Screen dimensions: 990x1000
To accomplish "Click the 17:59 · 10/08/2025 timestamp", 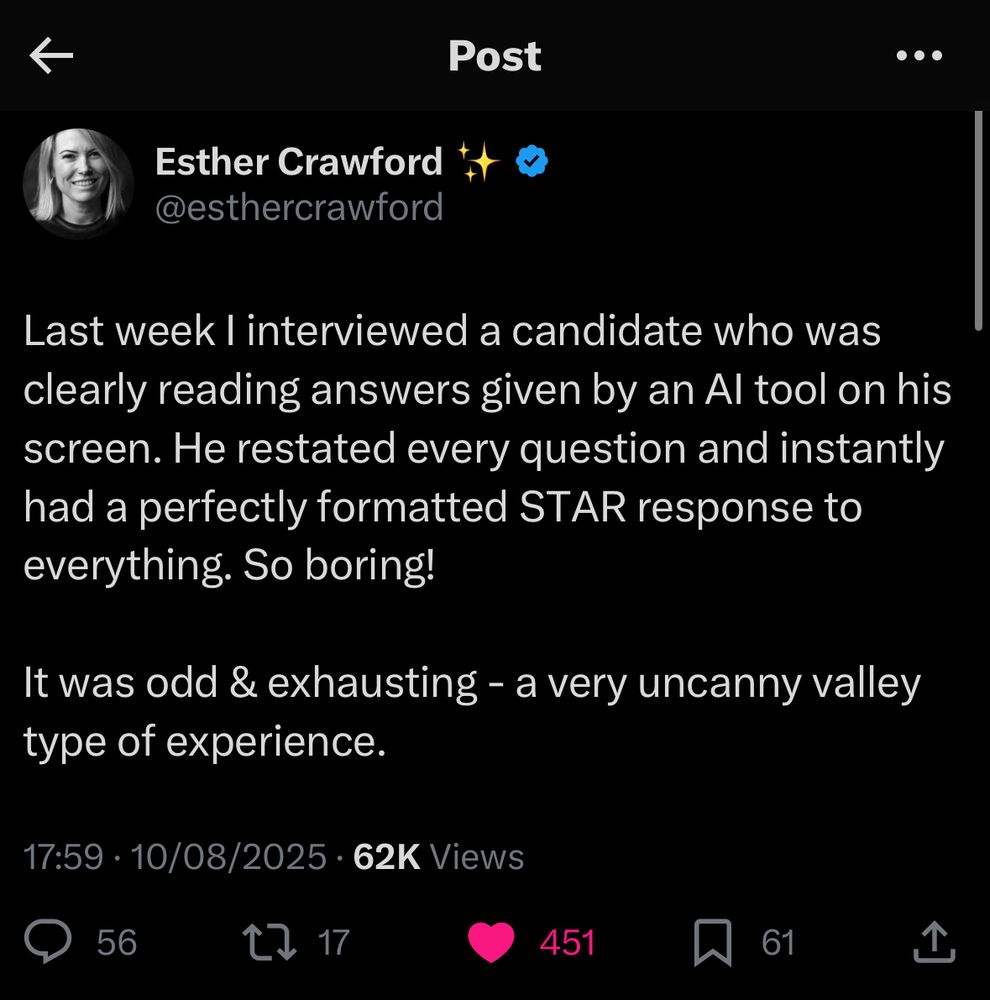I will pos(175,857).
